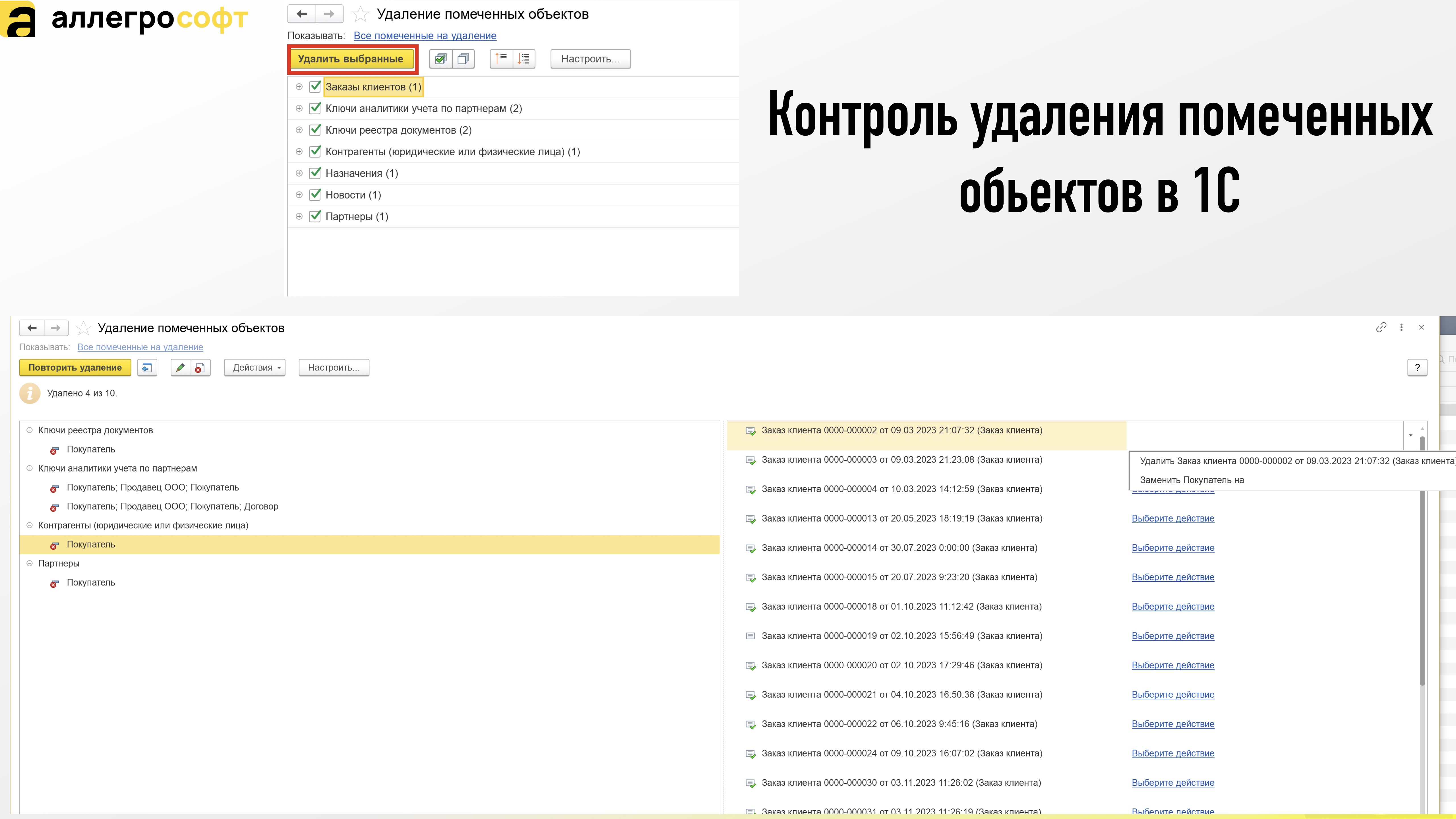Image resolution: width=1456 pixels, height=819 pixels.
Task: Go back arrow in lower window
Action: (32, 328)
